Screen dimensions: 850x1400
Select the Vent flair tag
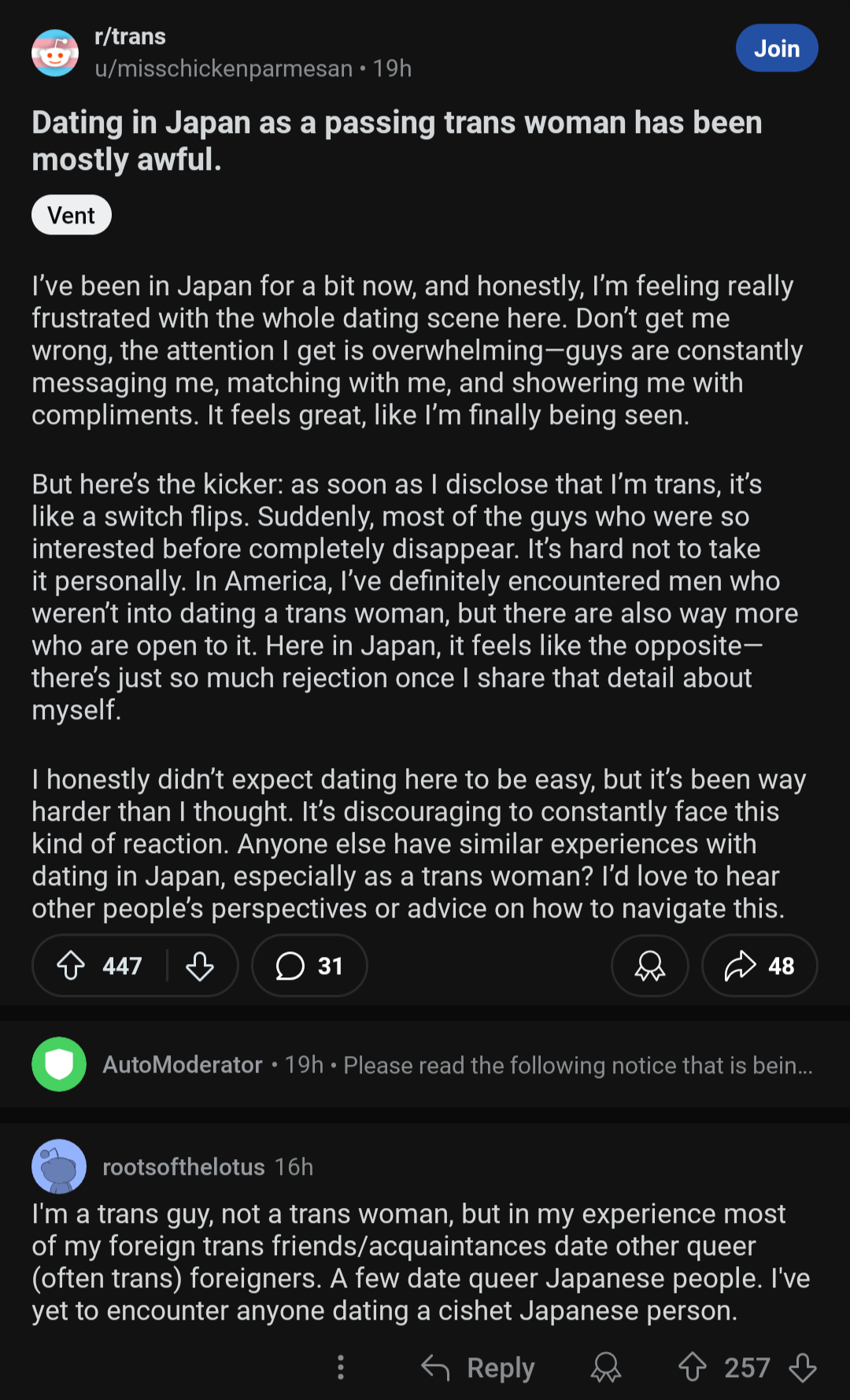(x=72, y=215)
